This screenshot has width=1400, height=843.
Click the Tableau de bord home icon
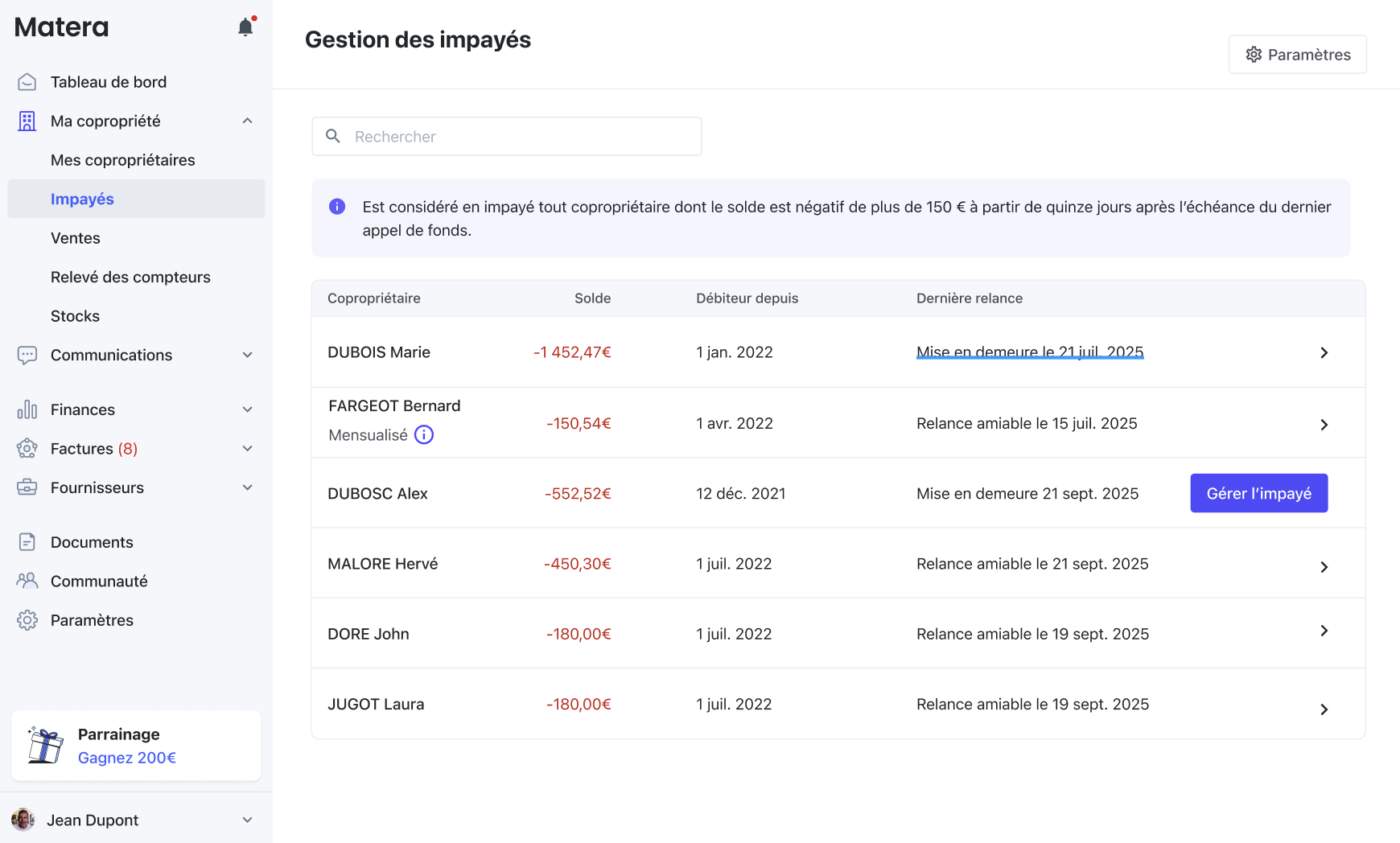point(27,82)
